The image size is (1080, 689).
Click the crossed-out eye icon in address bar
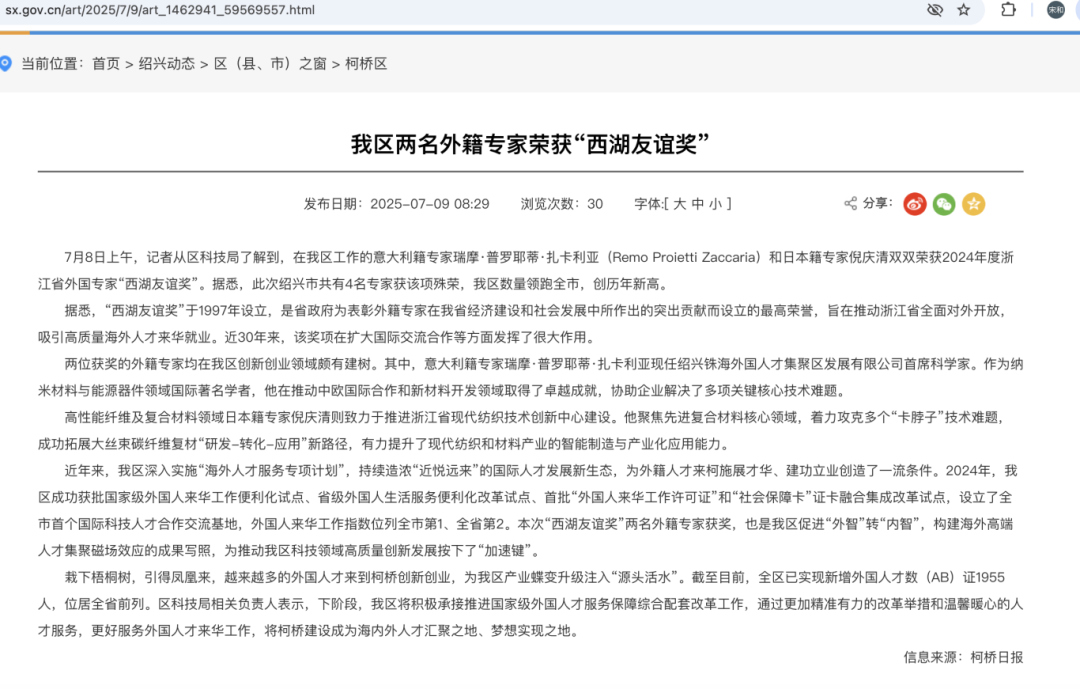pyautogui.click(x=935, y=10)
